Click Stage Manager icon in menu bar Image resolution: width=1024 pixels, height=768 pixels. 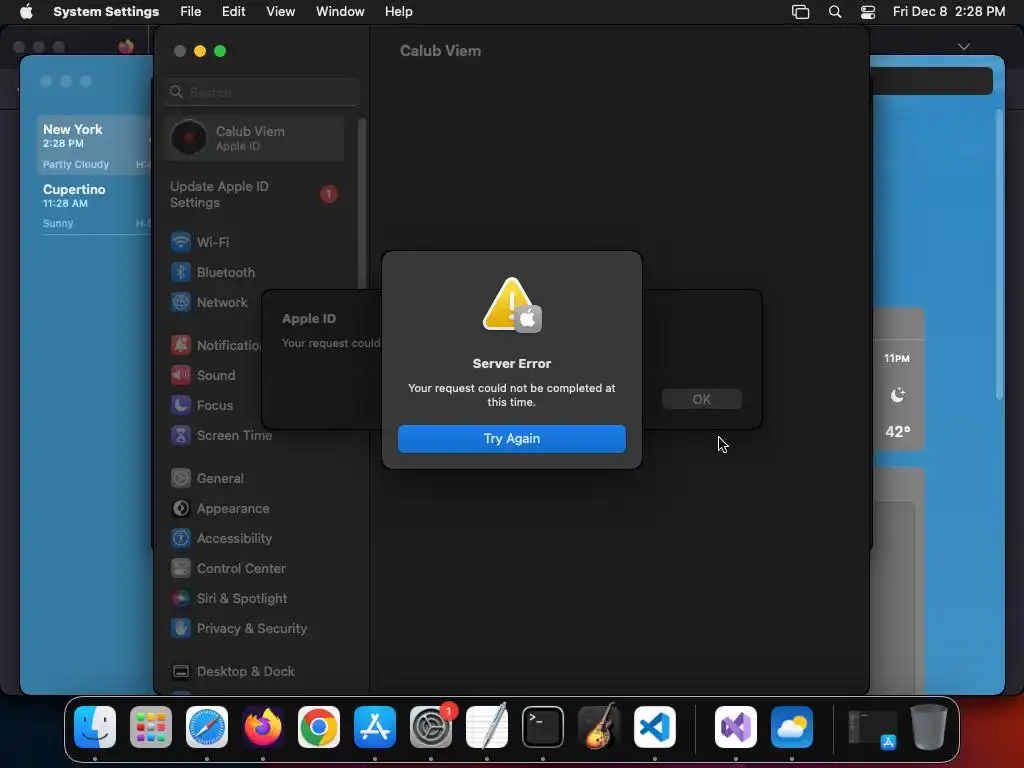click(801, 12)
